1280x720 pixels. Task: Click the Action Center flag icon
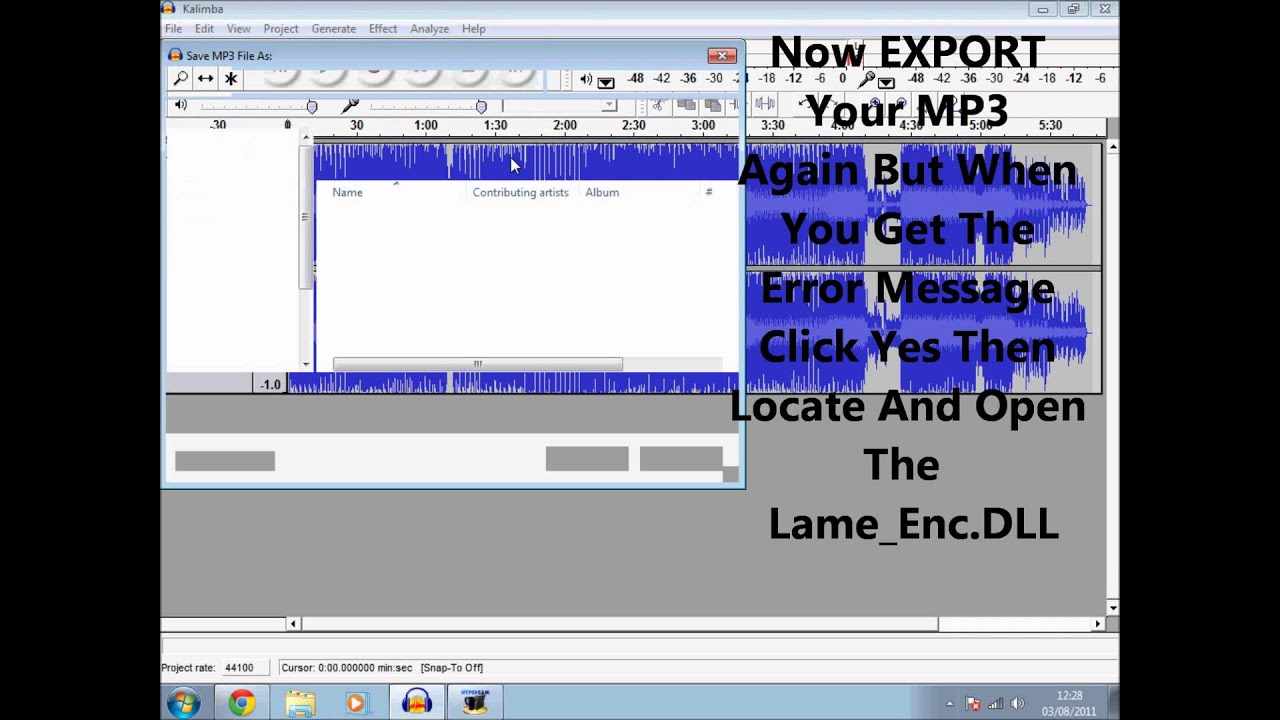click(973, 704)
